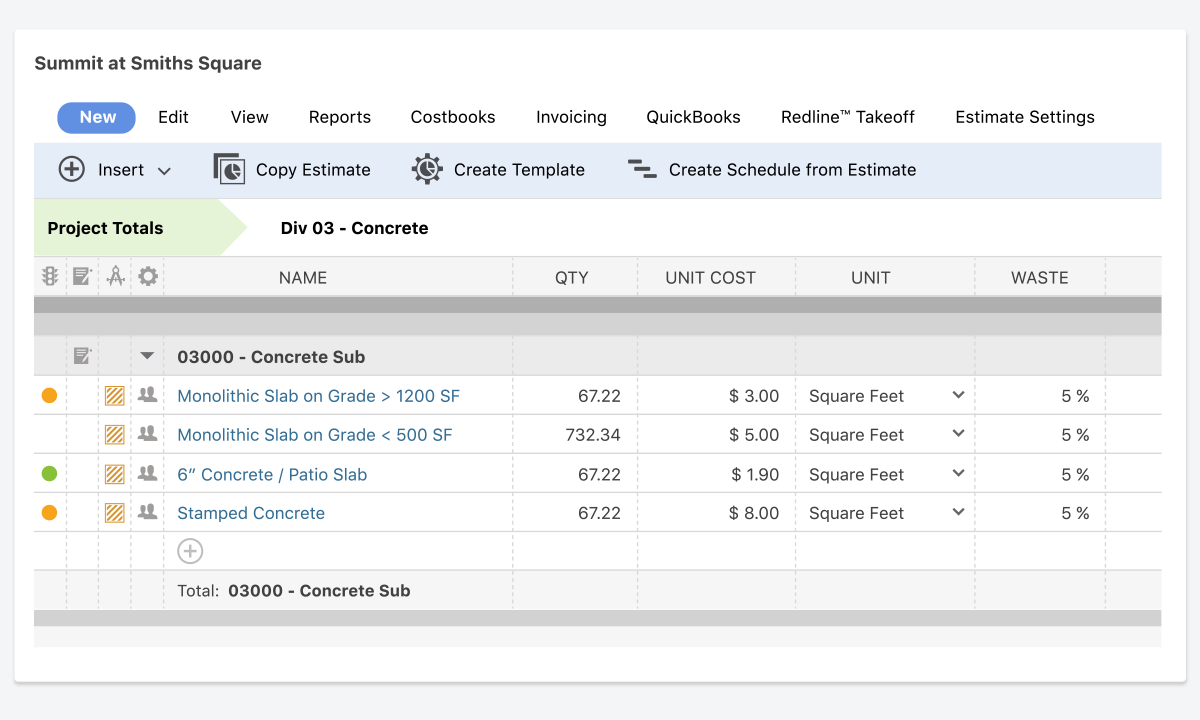Screen dimensions: 1200x720
Task: Click the green status dot for Patio Slab
Action: pyautogui.click(x=49, y=474)
